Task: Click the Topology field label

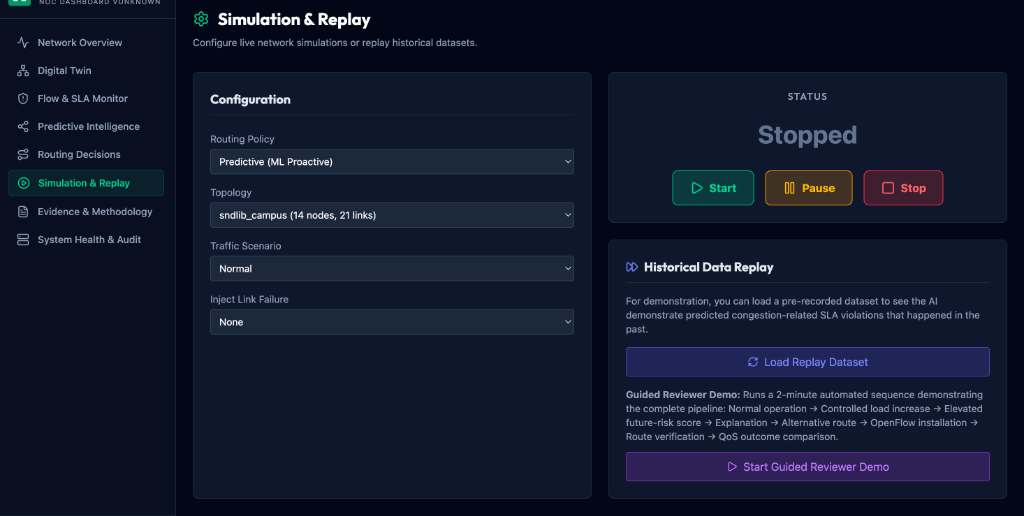Action: point(231,193)
